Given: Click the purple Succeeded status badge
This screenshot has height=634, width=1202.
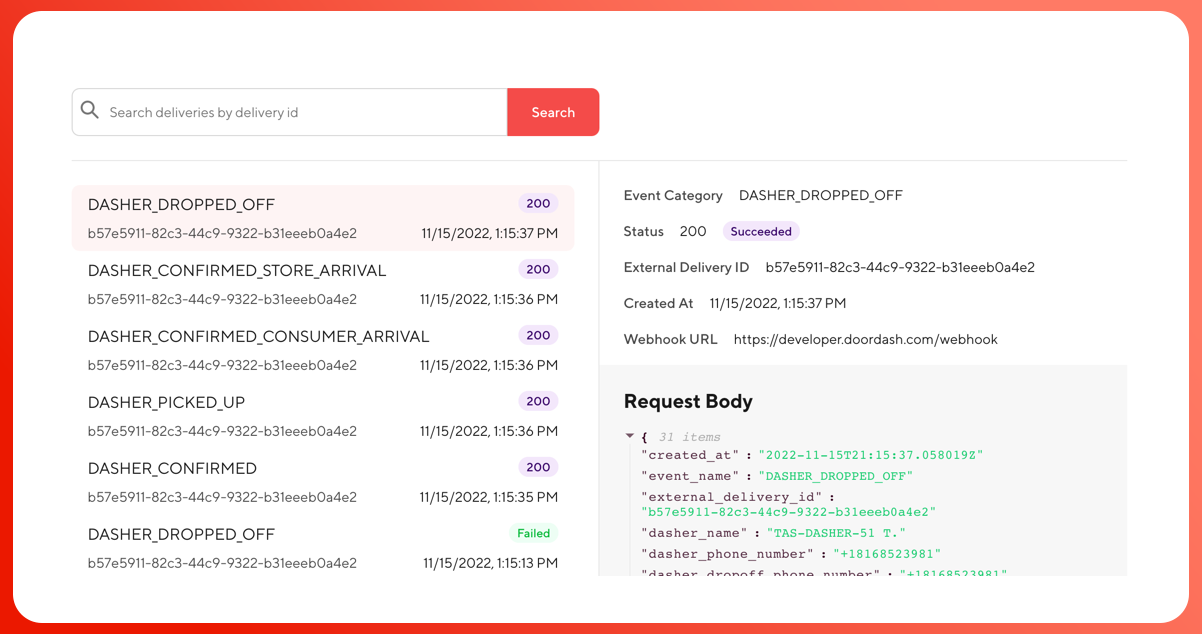Looking at the screenshot, I should pos(760,232).
